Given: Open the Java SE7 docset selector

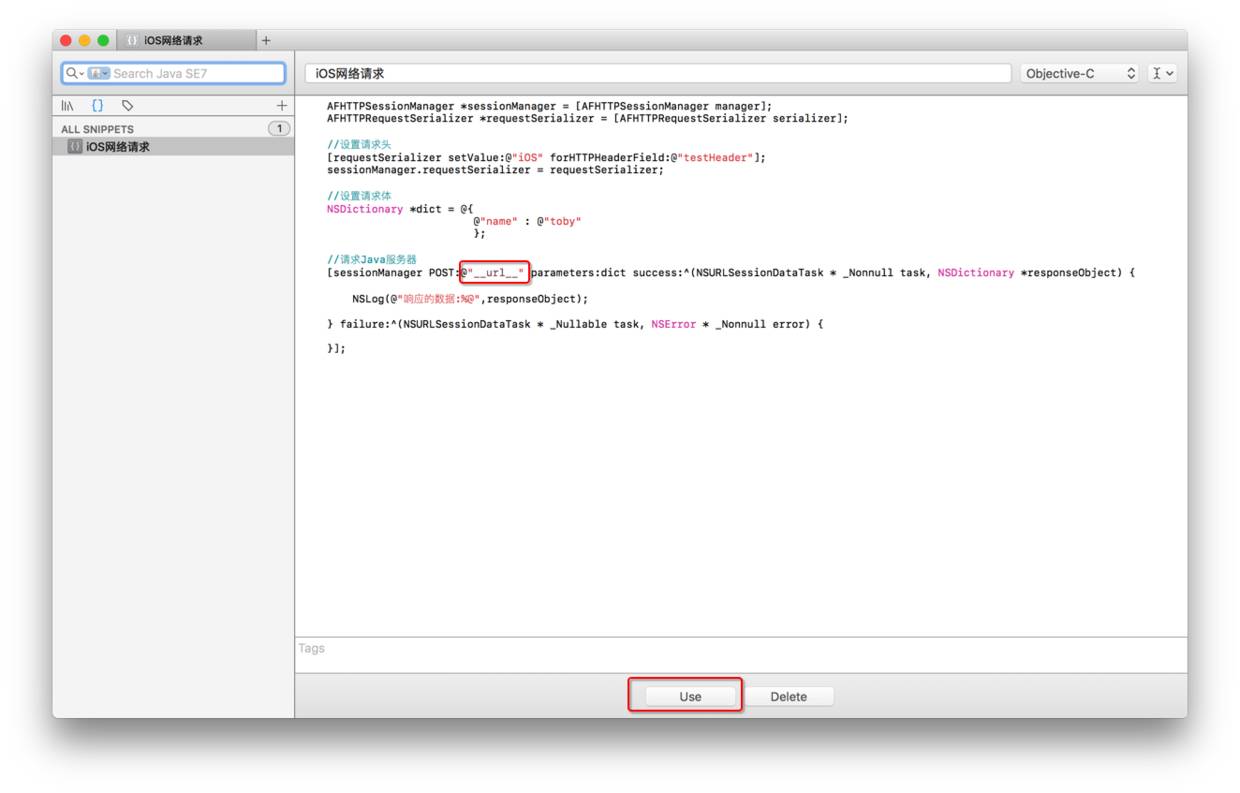Looking at the screenshot, I should (98, 73).
